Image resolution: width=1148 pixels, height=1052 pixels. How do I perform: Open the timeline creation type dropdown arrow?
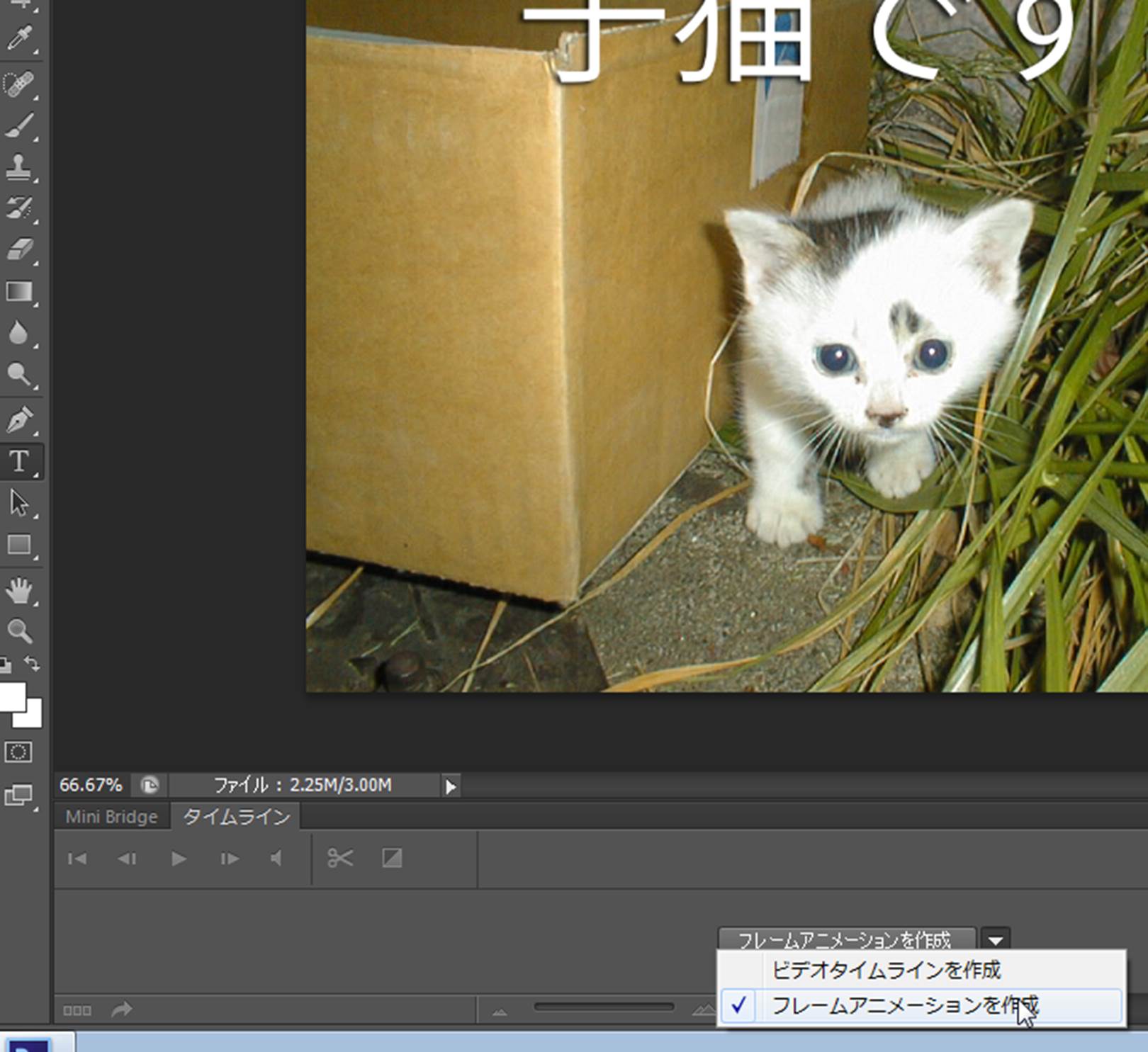996,941
